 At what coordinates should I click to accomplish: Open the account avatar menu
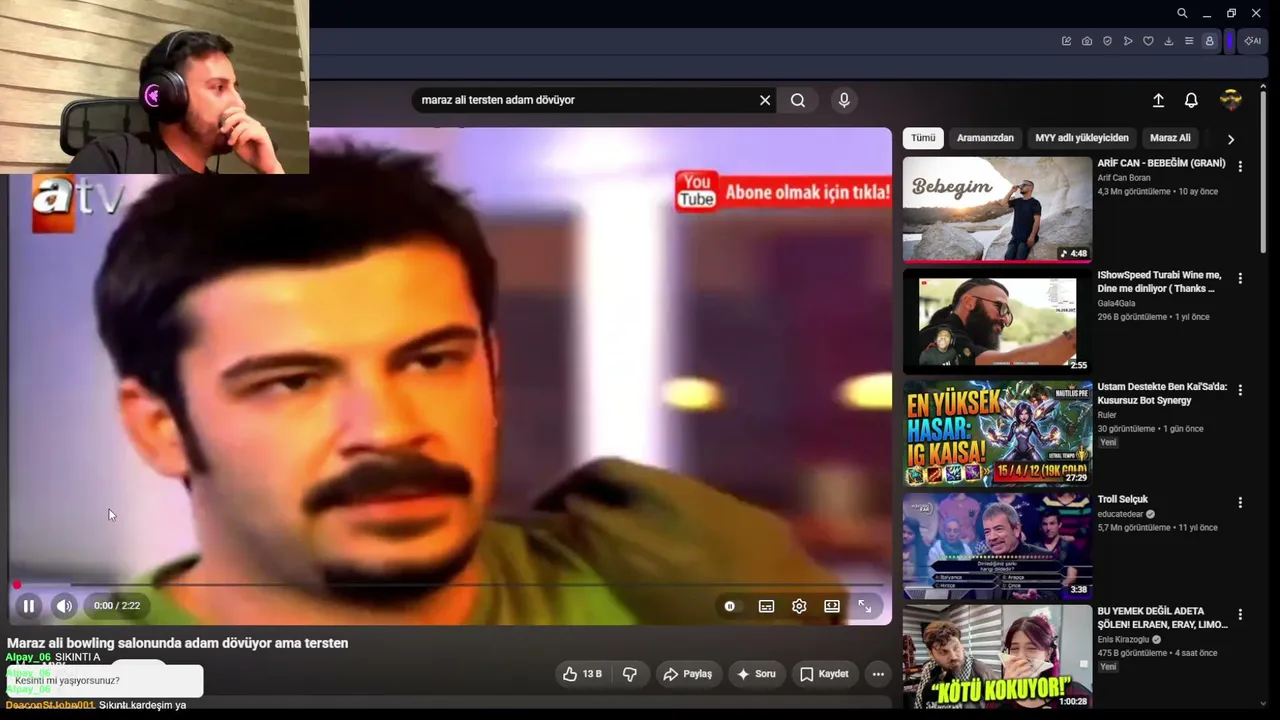coord(1231,100)
